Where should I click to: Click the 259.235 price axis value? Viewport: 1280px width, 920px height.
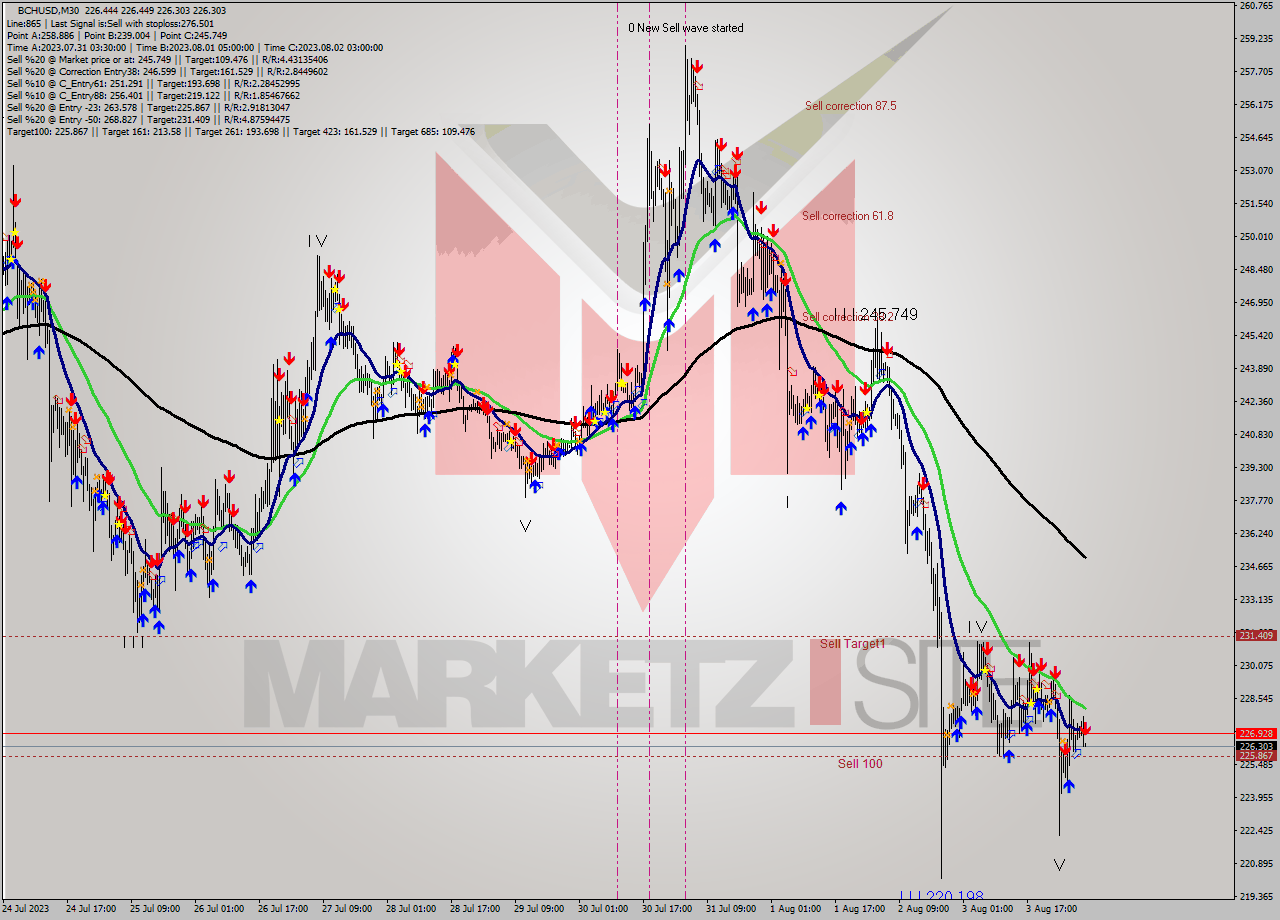1256,39
